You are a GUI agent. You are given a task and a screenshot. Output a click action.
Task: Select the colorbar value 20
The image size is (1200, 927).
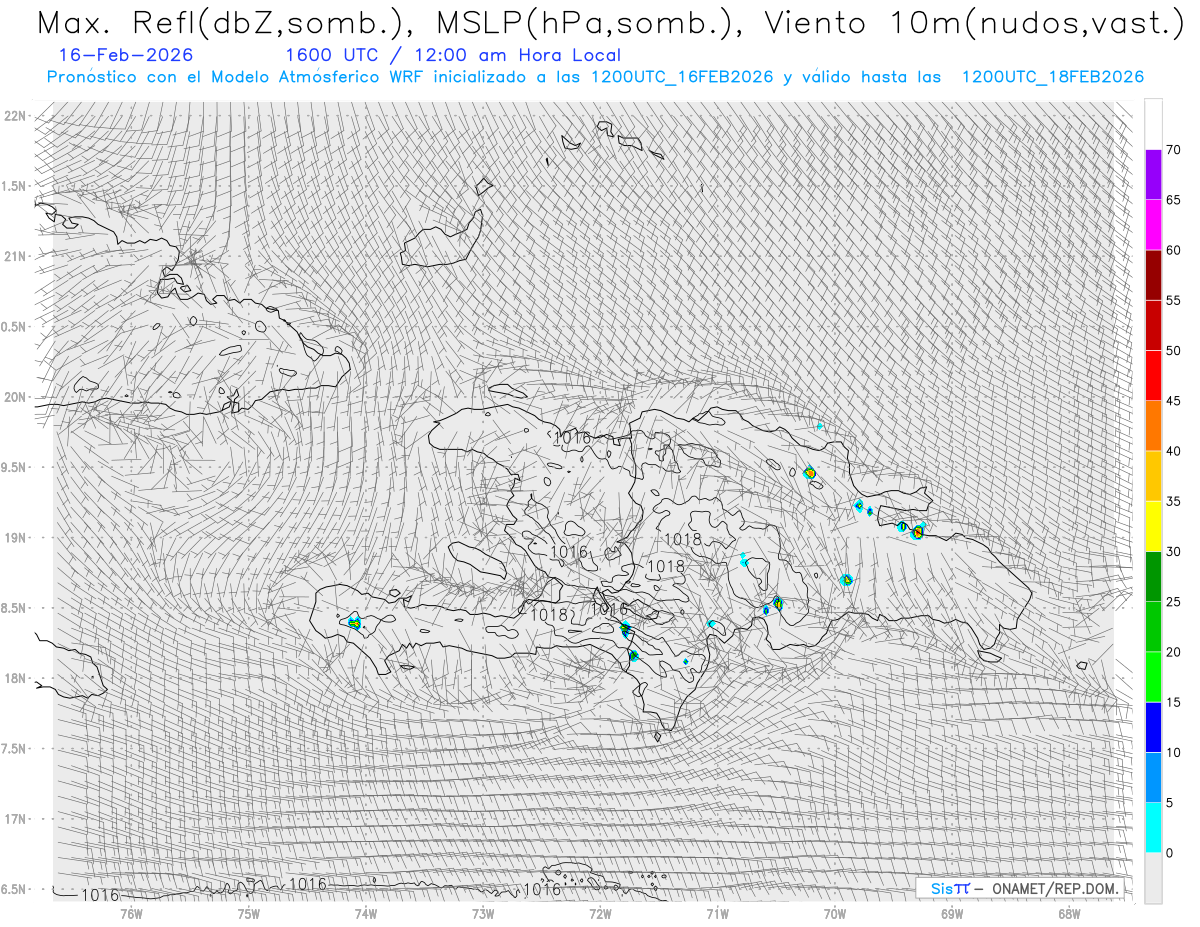click(x=1173, y=652)
